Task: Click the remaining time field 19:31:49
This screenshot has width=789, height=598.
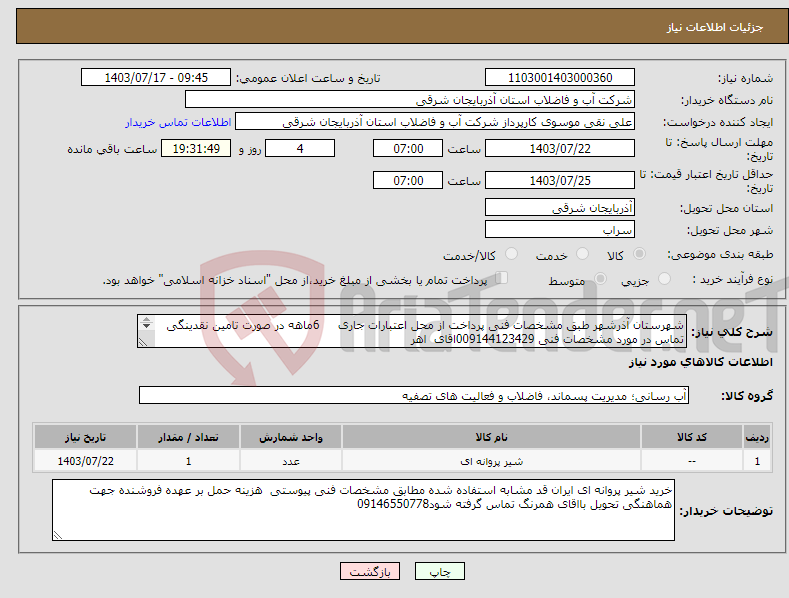Action: click(x=196, y=148)
